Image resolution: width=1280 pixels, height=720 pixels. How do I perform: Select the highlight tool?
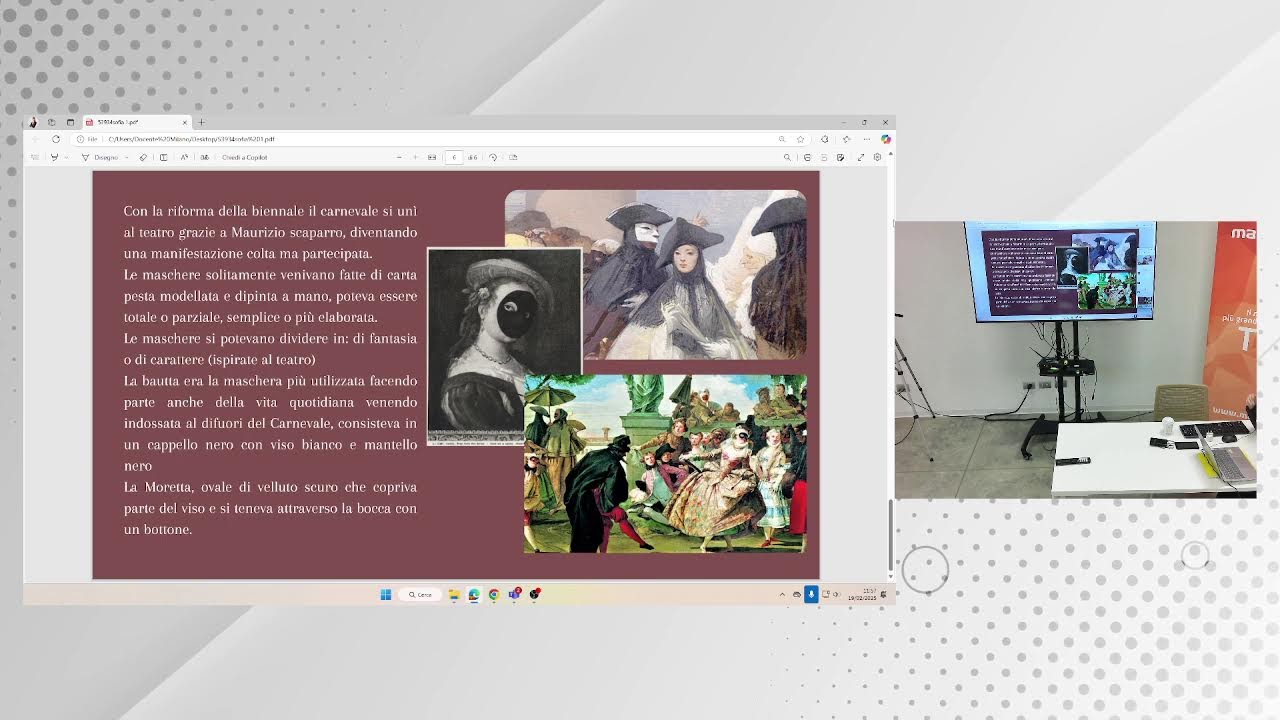[x=55, y=157]
